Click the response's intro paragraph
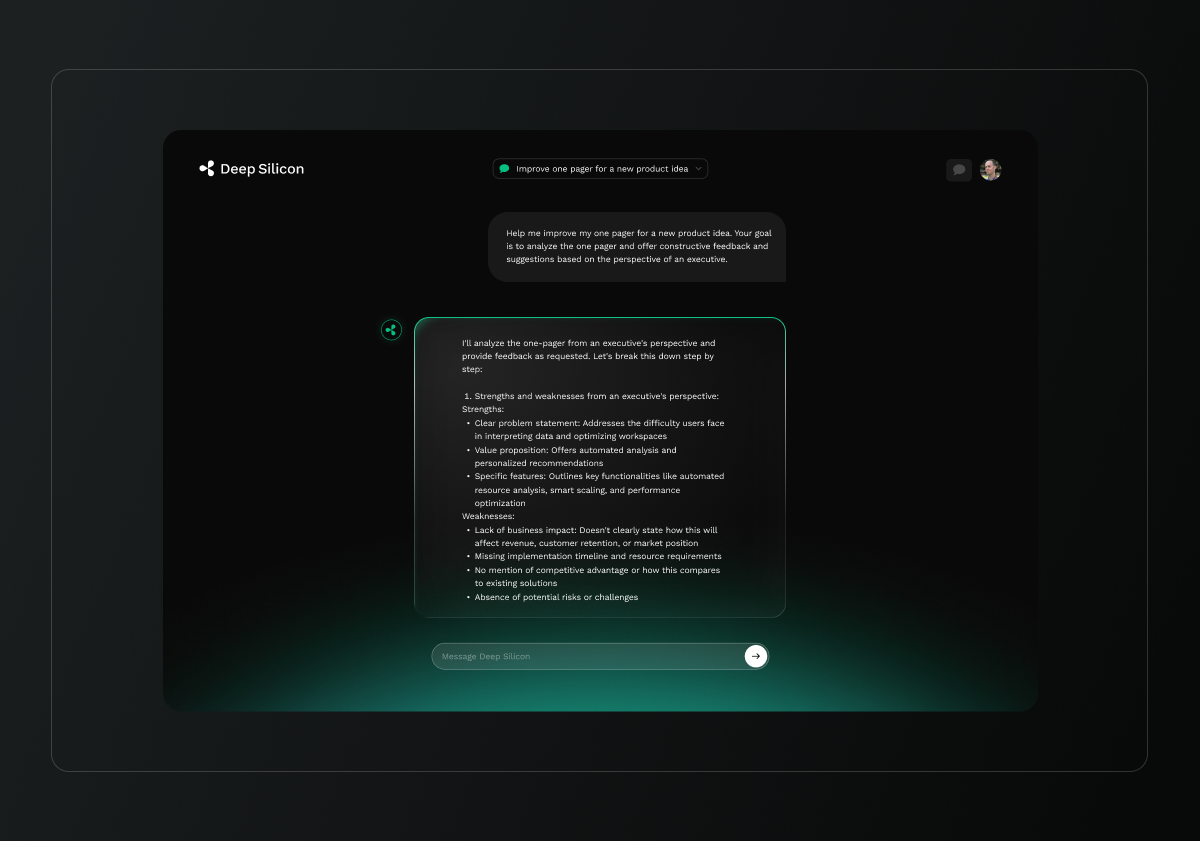 click(x=588, y=356)
